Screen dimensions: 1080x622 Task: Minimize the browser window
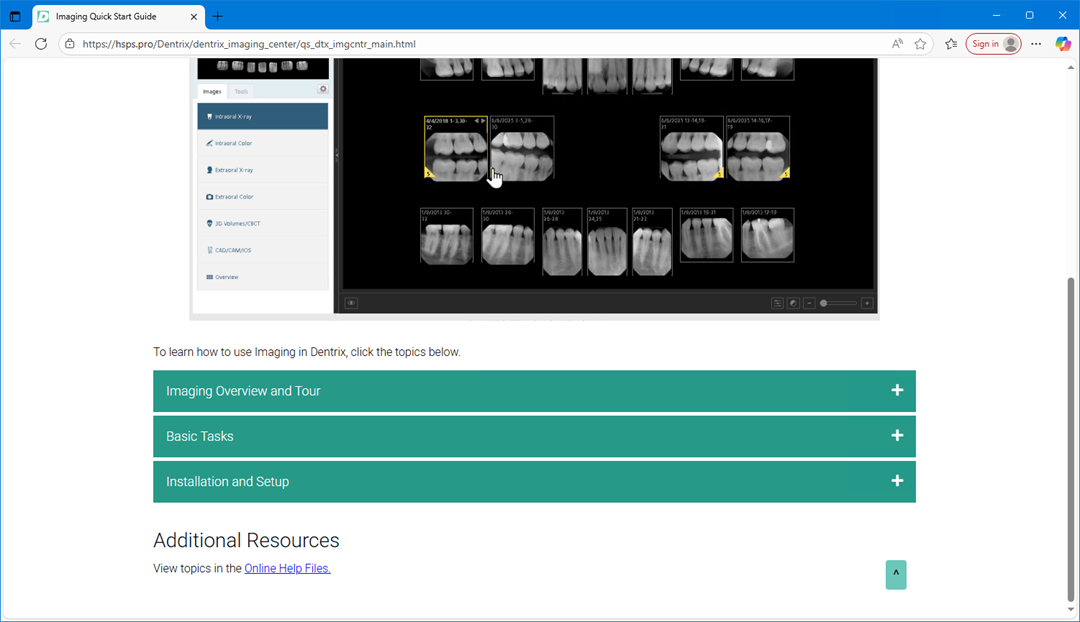click(996, 15)
